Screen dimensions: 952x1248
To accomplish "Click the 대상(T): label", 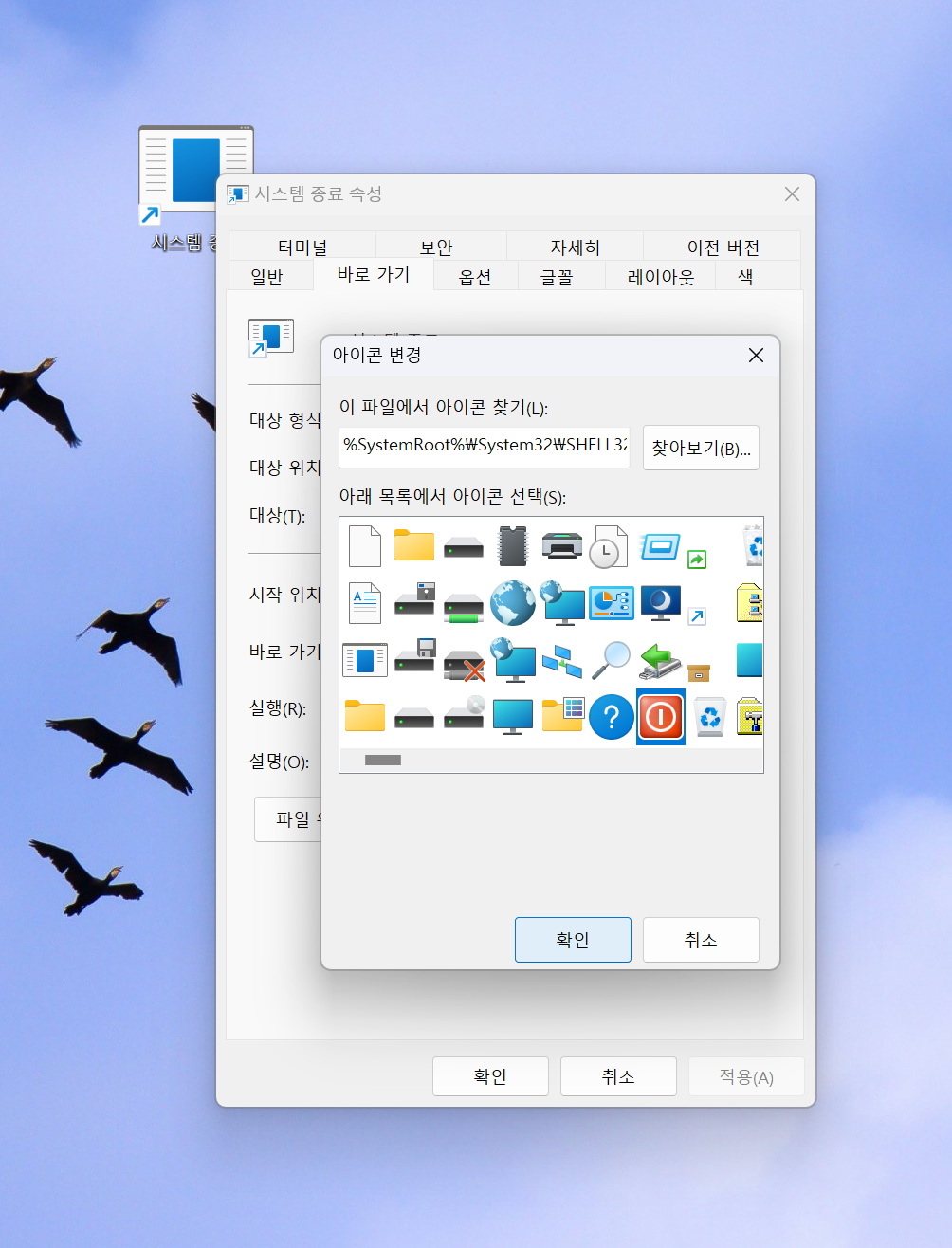I will pyautogui.click(x=277, y=516).
